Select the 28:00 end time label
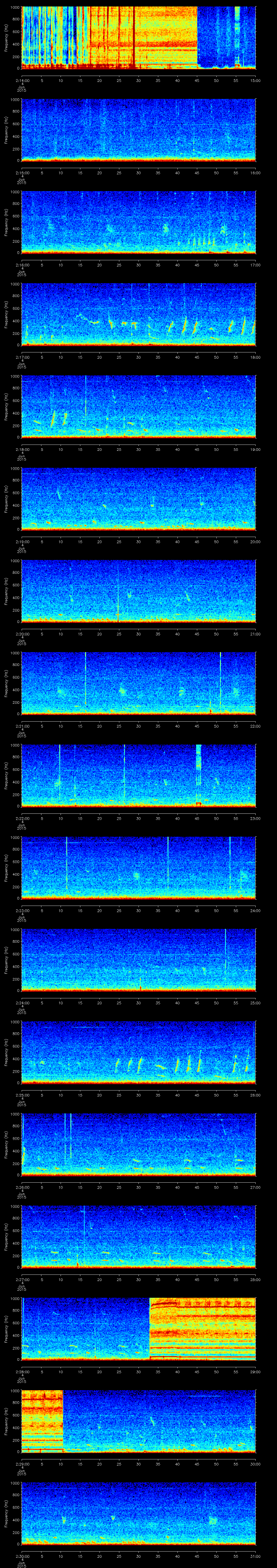Image resolution: width=277 pixels, height=1568 pixels. [x=255, y=1279]
